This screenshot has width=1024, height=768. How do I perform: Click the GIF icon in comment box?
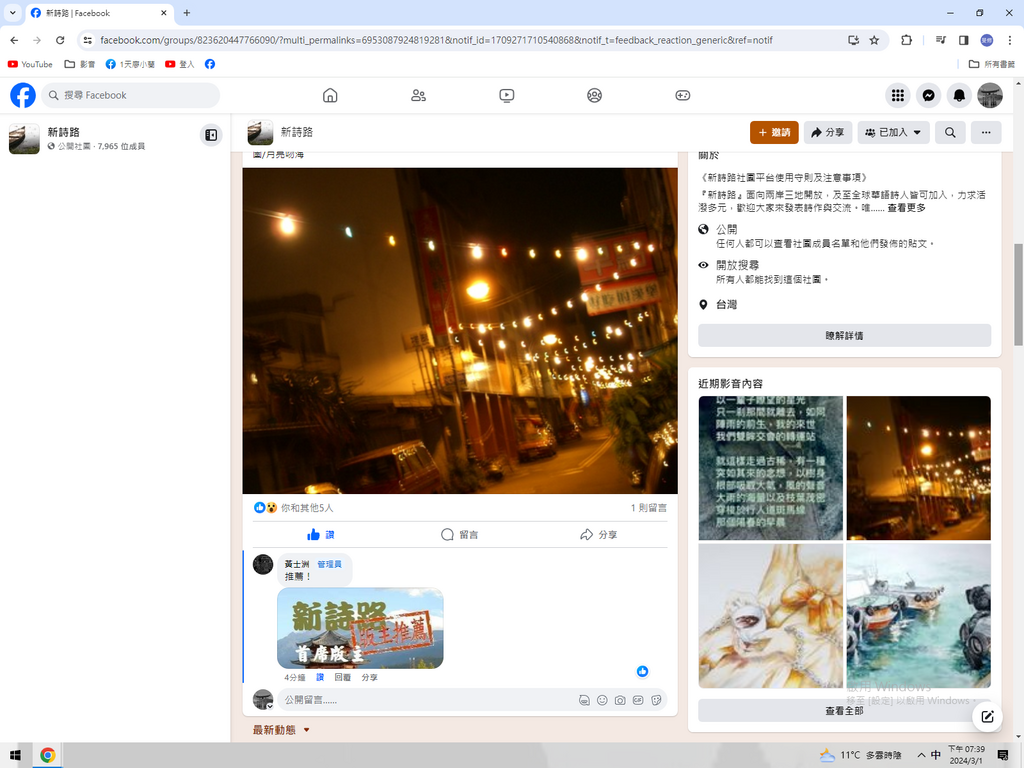click(638, 700)
